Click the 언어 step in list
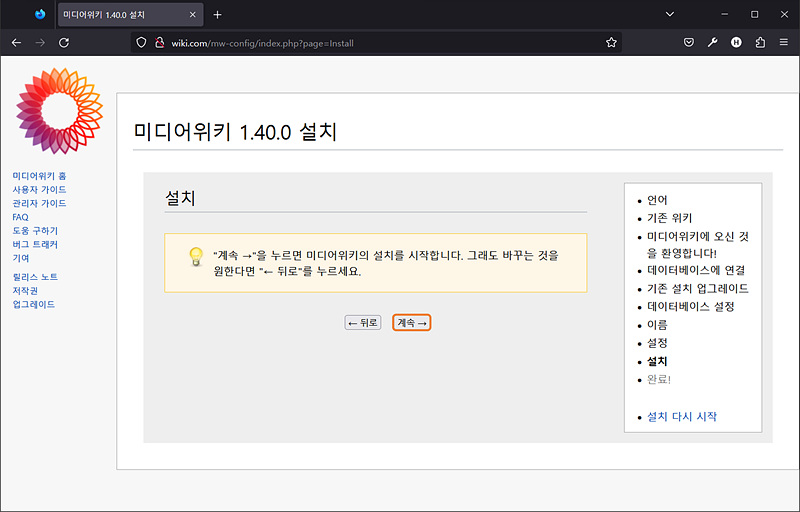Image resolution: width=800 pixels, height=512 pixels. [657, 200]
